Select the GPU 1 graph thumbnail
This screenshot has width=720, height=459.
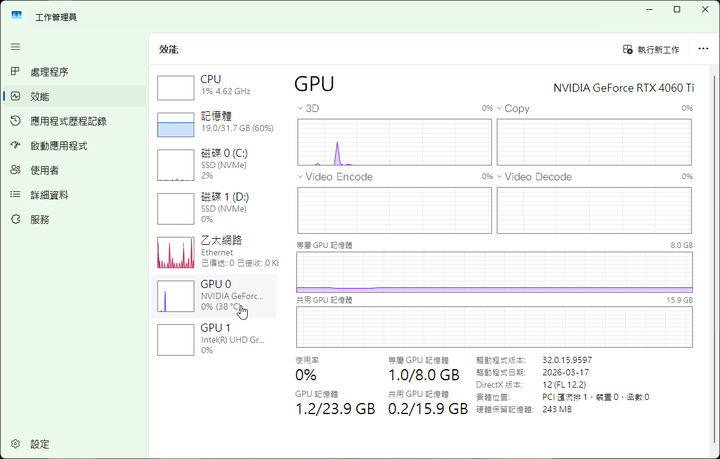[x=175, y=340]
